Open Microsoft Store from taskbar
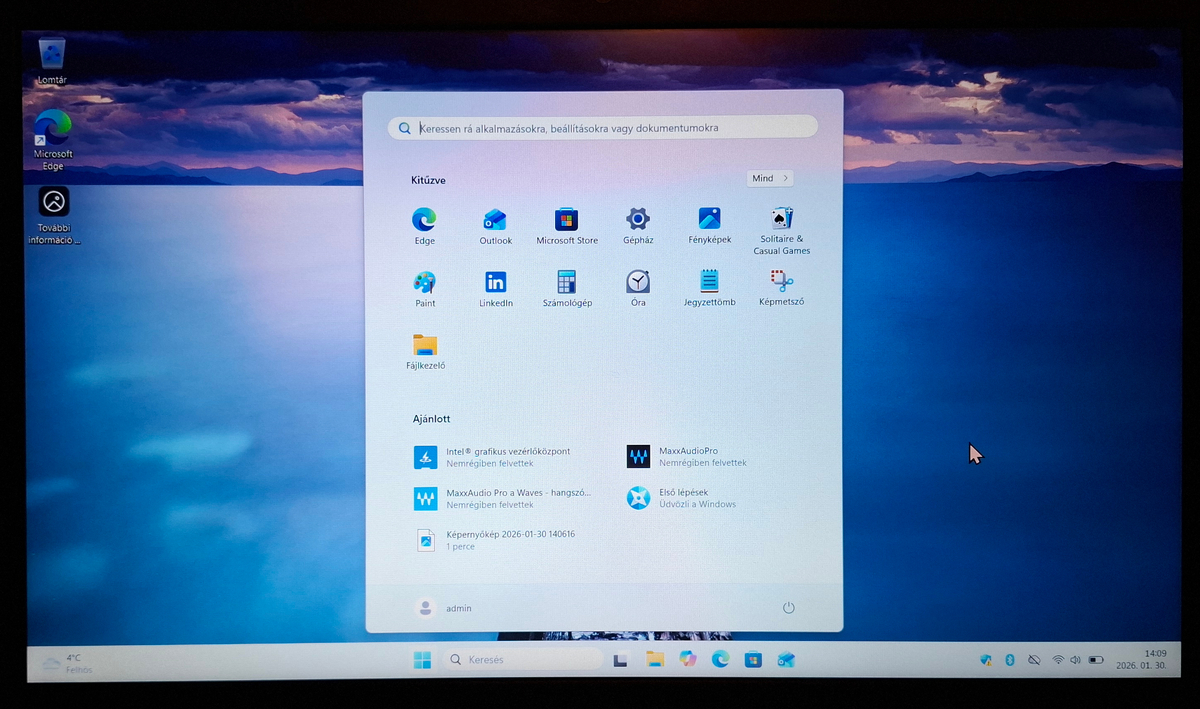The height and width of the screenshot is (709, 1200). [753, 659]
